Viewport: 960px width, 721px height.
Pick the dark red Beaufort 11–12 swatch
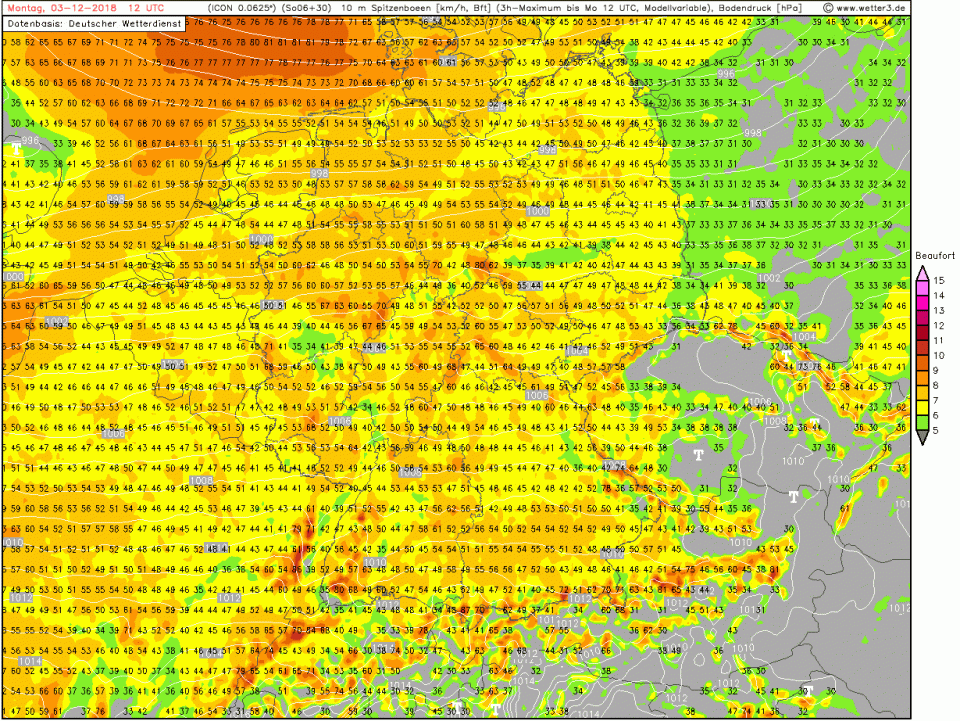tap(922, 333)
